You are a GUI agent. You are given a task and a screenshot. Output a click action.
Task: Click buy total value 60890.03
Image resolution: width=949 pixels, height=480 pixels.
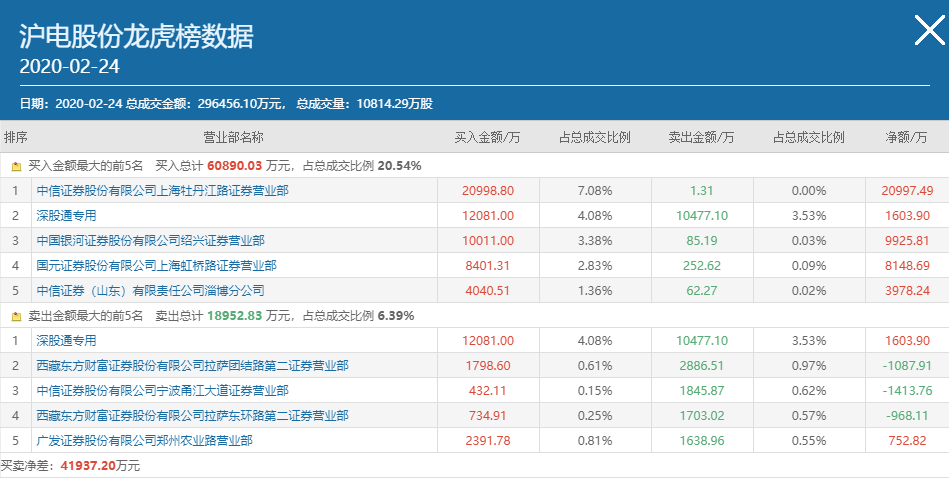(x=235, y=166)
